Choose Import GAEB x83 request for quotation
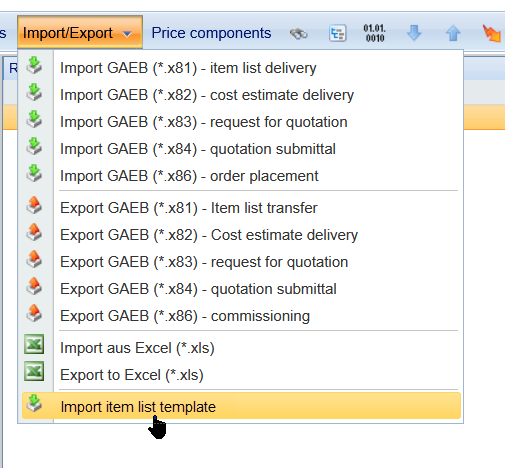The height and width of the screenshot is (468, 505). pos(204,122)
